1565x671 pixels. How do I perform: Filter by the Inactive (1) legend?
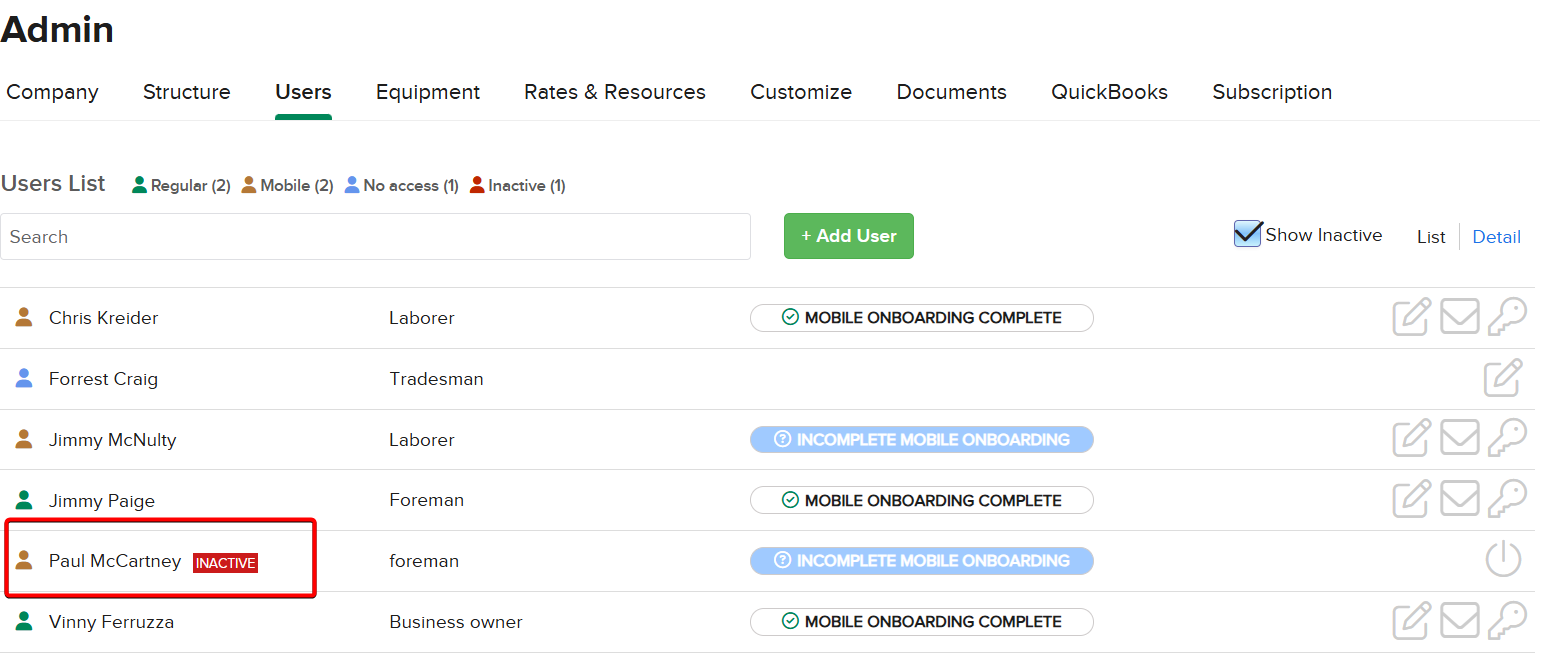(517, 186)
